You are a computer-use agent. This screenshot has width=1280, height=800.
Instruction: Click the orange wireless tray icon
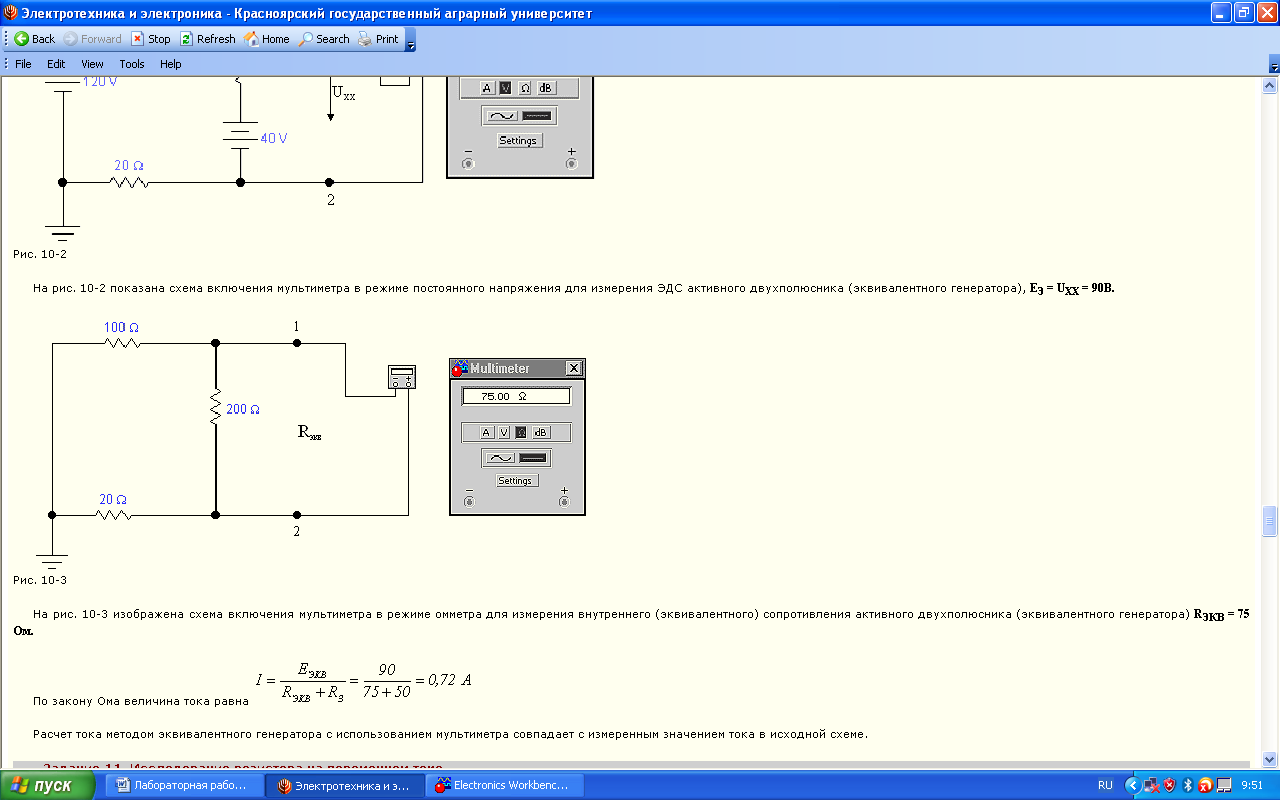[1206, 785]
